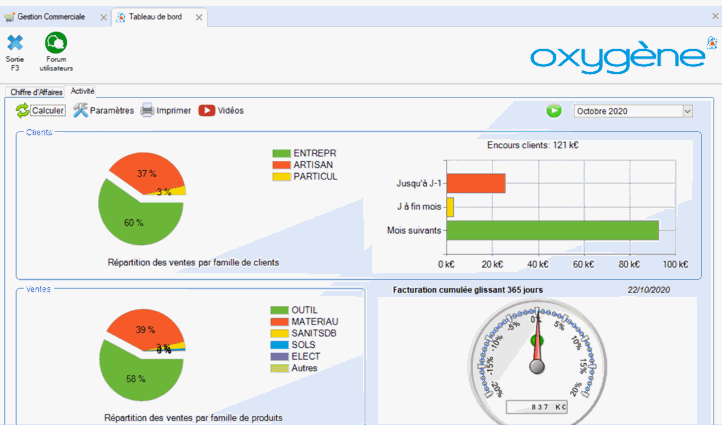Close the Gestion Commerciale tab
Screen dimensions: 722x425
click(x=104, y=17)
